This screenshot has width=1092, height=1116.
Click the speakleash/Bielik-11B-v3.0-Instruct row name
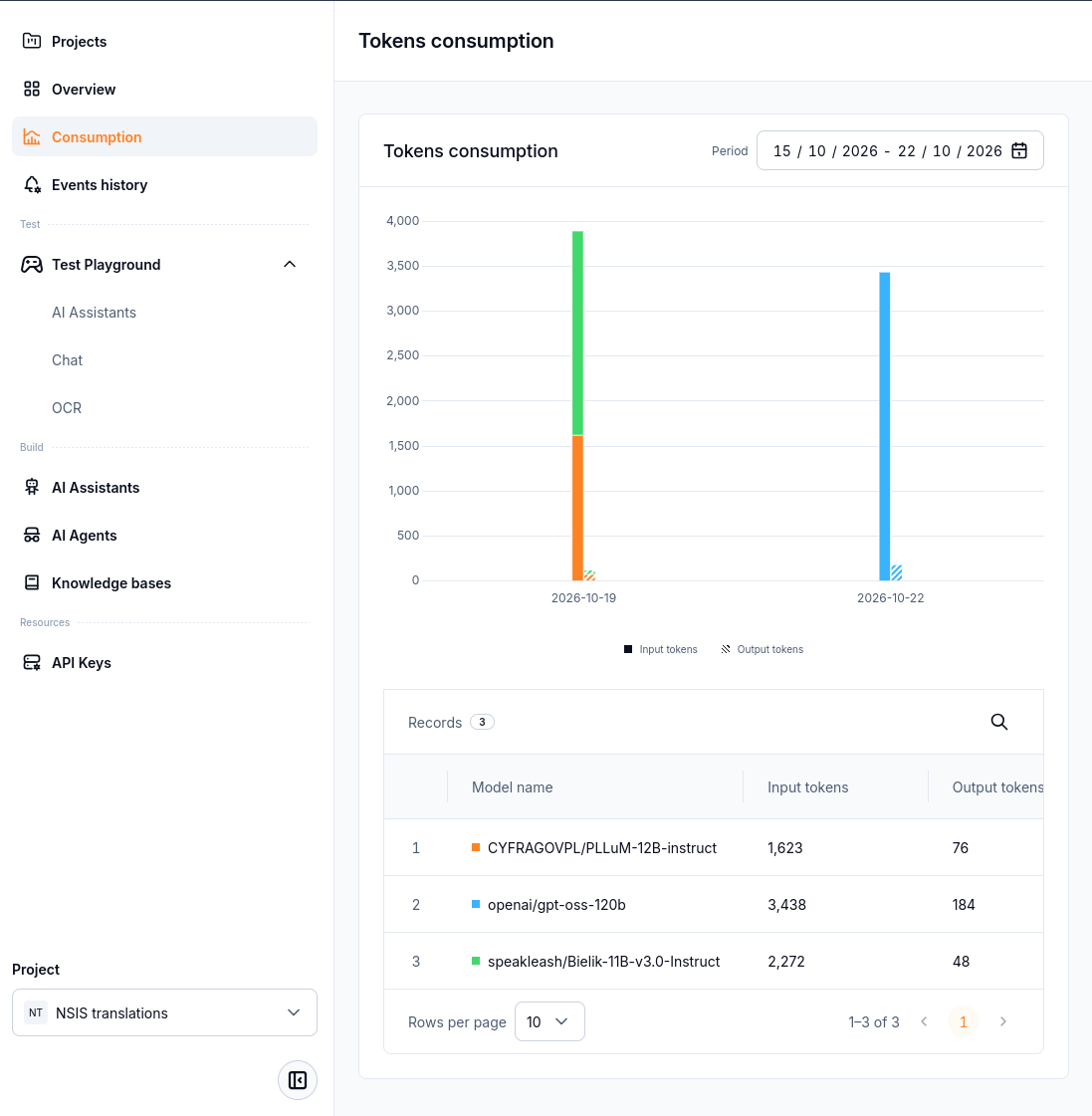coord(603,962)
